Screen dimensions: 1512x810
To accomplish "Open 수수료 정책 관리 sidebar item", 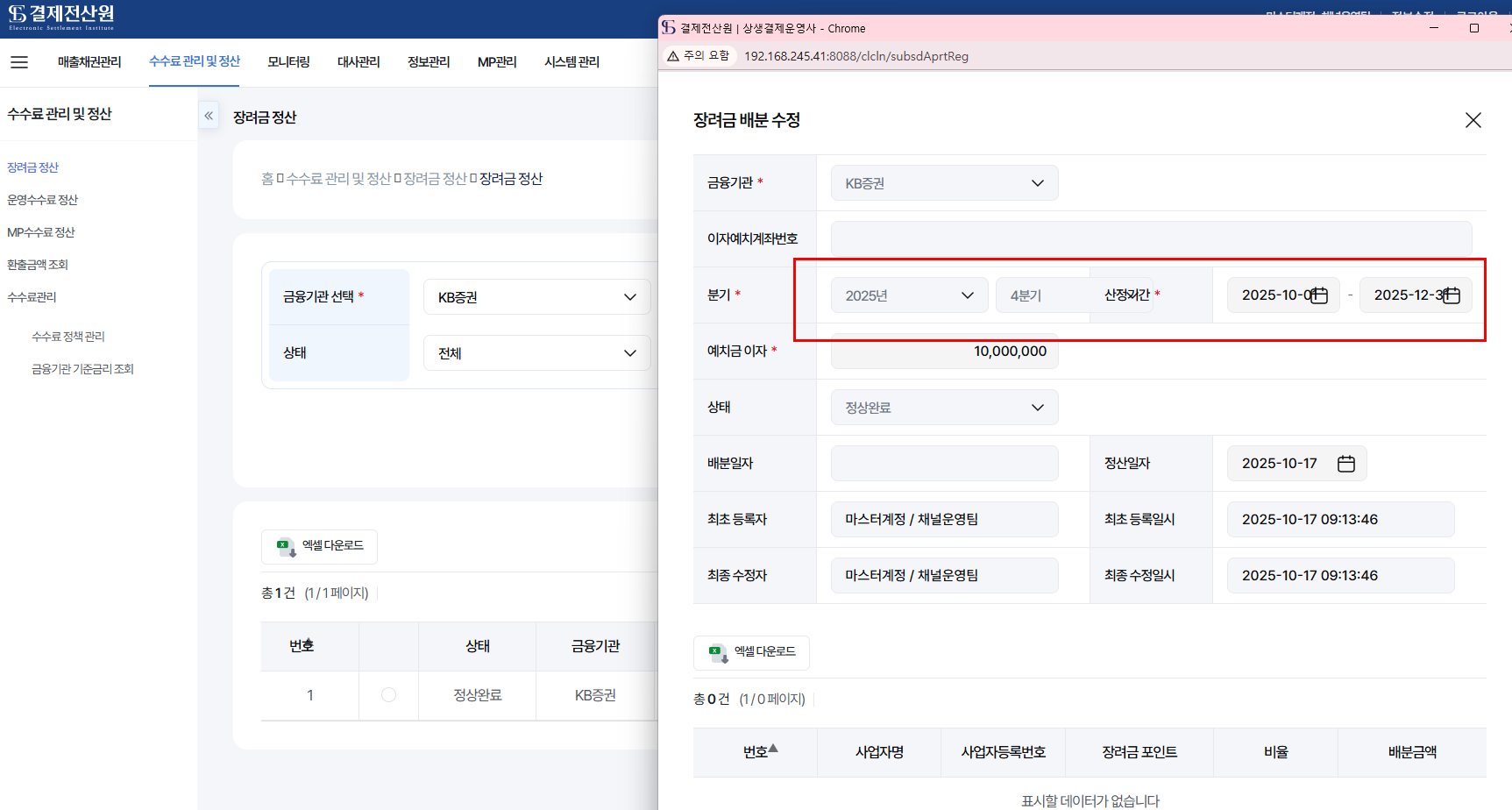I will tap(68, 337).
